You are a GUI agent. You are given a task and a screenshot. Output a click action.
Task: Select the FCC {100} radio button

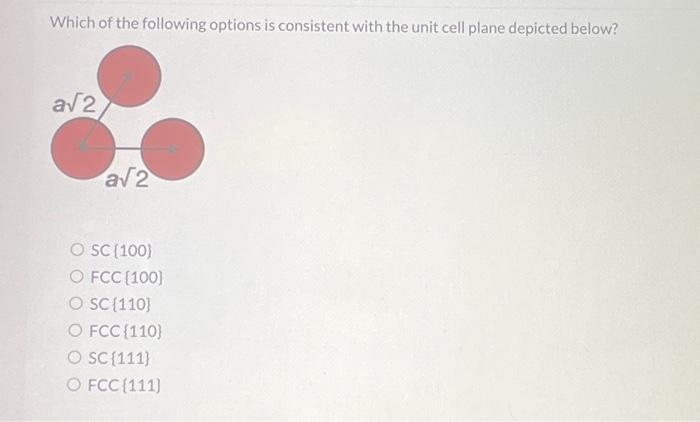[x=76, y=277]
